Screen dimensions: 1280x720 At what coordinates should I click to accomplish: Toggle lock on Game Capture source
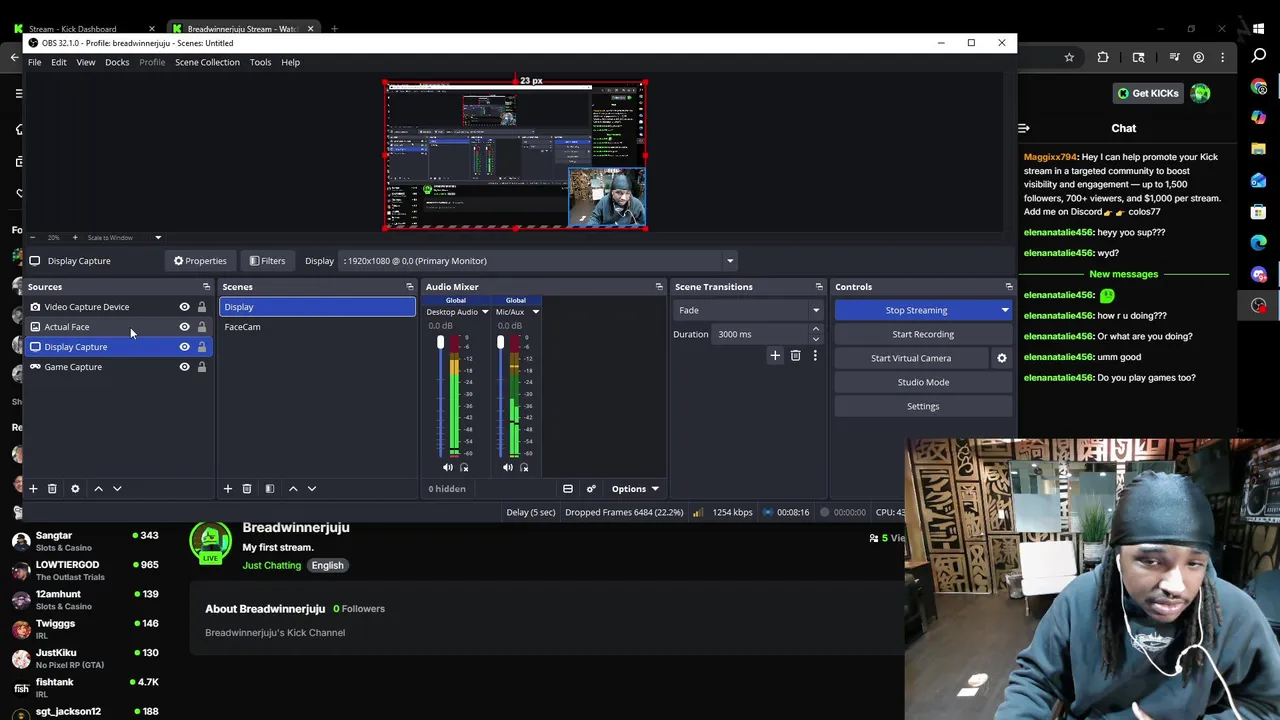(202, 367)
